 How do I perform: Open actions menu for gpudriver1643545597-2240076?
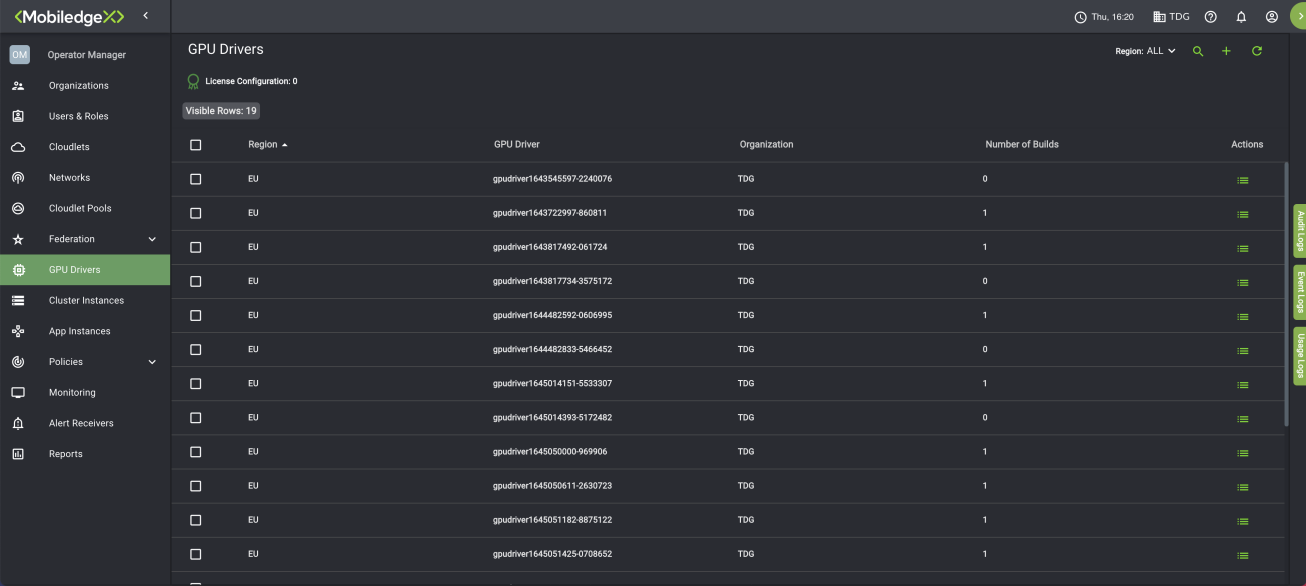tap(1242, 180)
